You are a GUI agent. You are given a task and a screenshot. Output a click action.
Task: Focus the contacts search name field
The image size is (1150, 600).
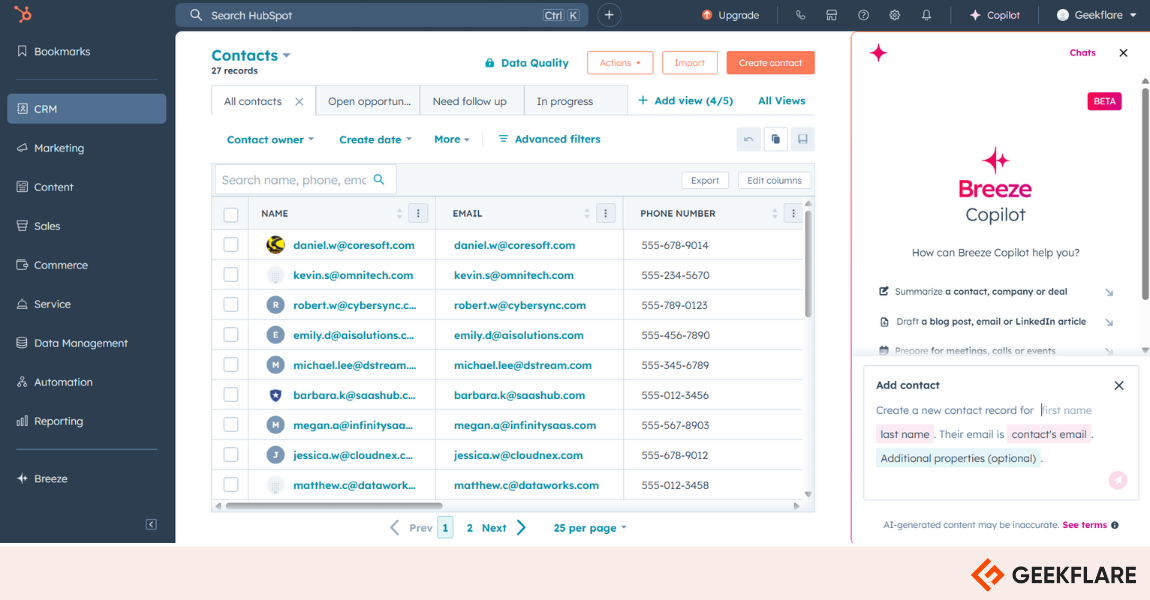pyautogui.click(x=305, y=180)
